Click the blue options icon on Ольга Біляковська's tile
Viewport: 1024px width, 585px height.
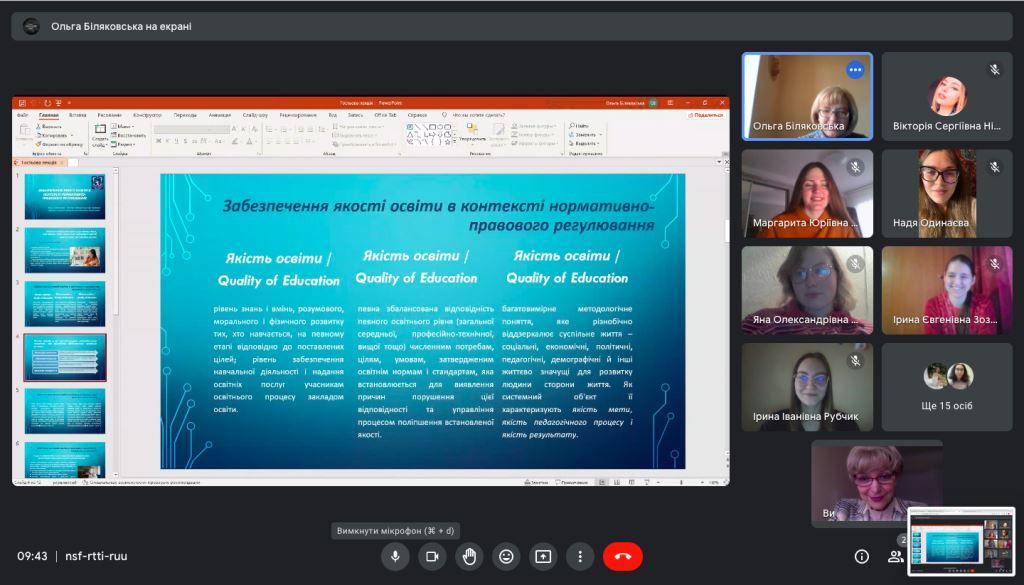(x=855, y=70)
